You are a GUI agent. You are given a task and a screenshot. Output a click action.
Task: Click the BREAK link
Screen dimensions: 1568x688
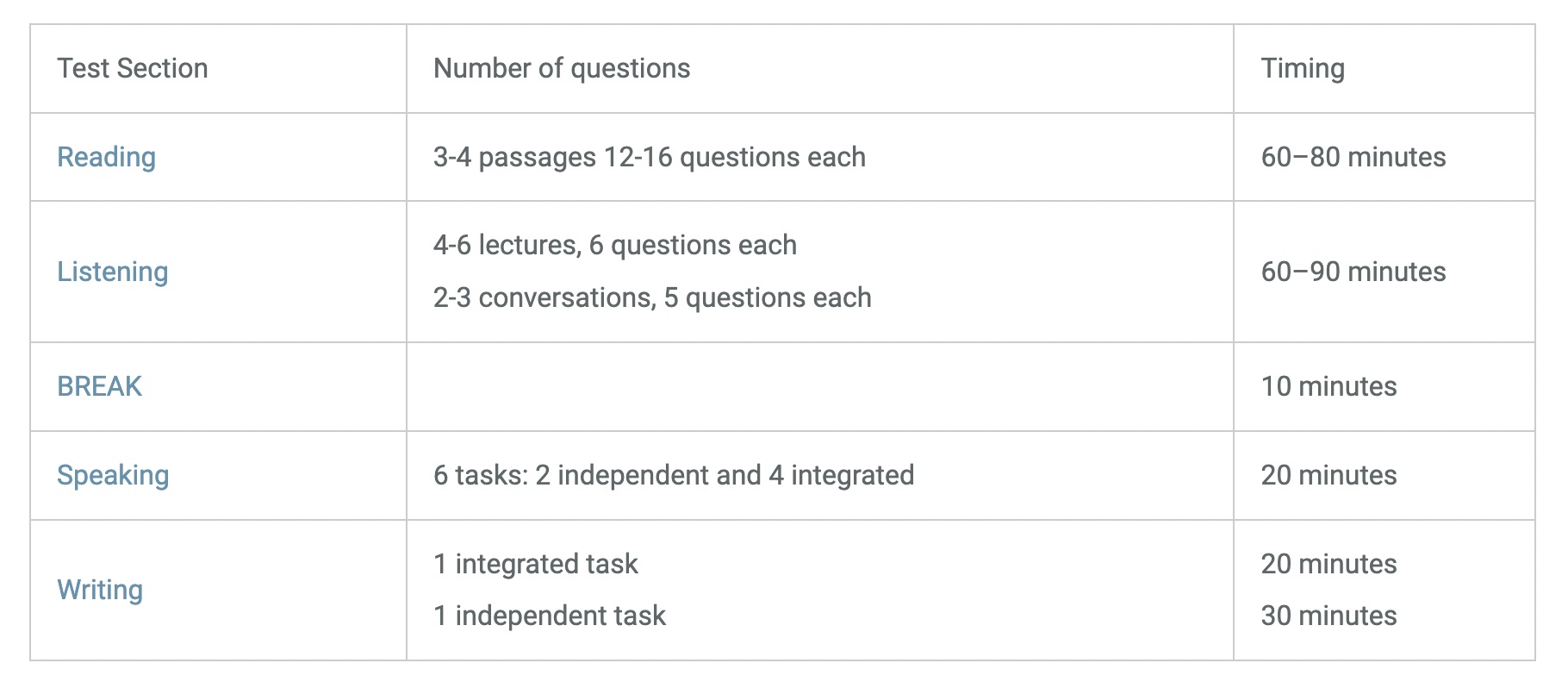coord(99,386)
